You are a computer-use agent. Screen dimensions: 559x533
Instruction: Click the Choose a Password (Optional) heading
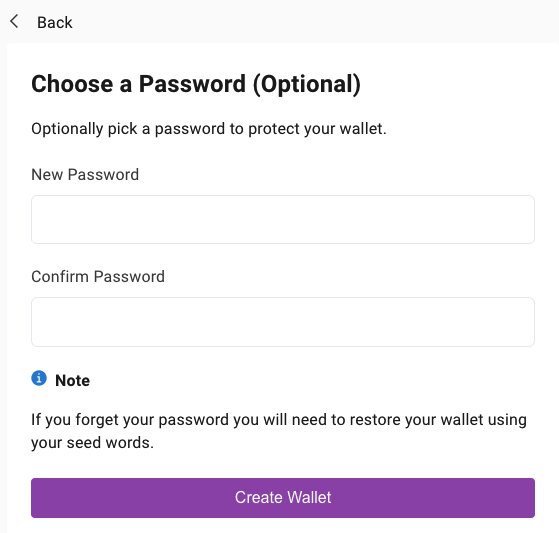tap(196, 84)
